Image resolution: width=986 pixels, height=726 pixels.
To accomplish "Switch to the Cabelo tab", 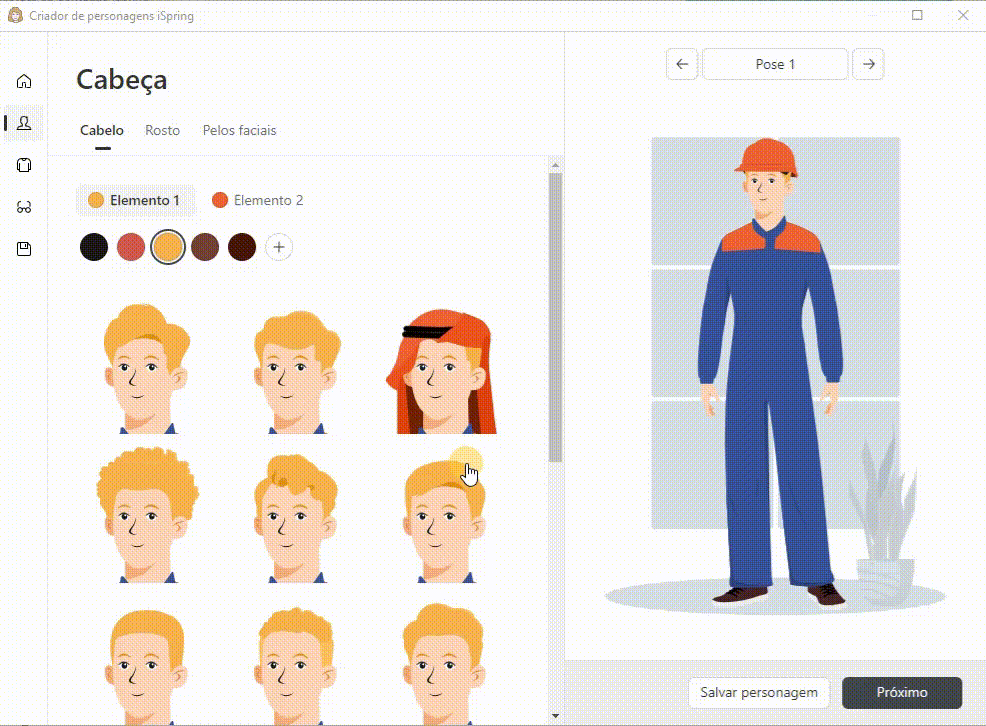I will [x=102, y=130].
